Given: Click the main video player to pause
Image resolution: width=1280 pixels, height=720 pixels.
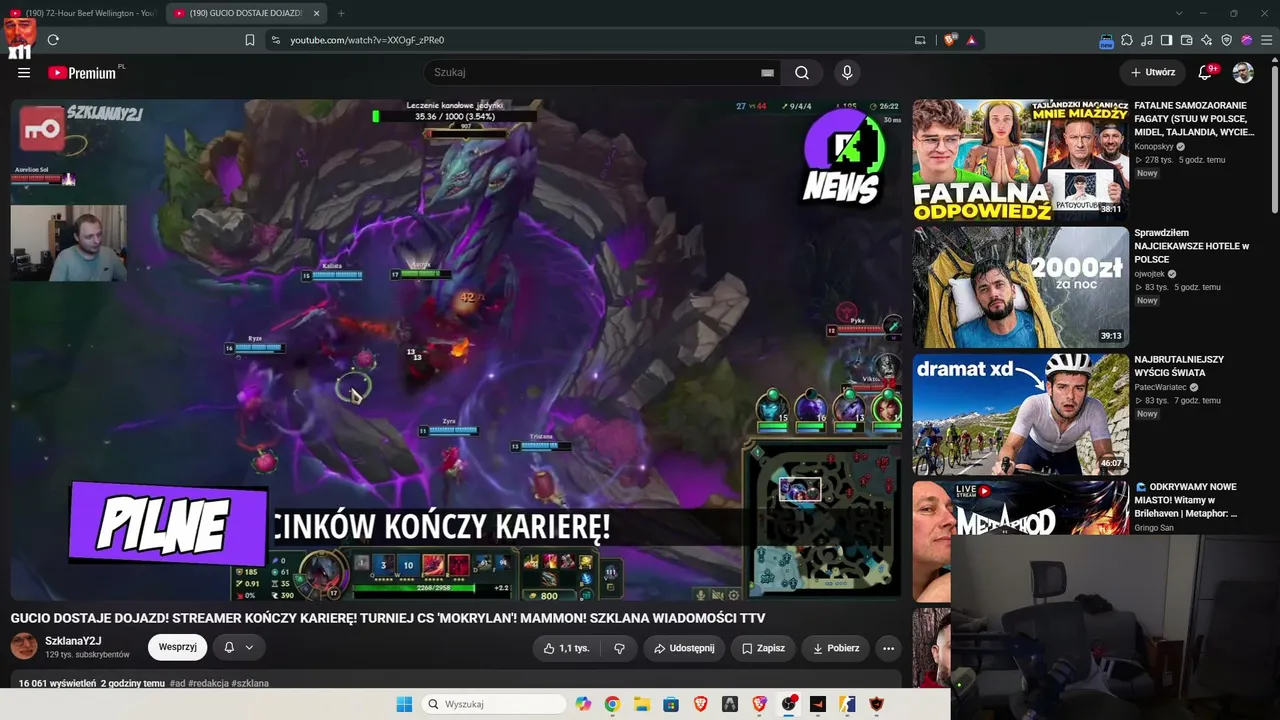Looking at the screenshot, I should click(x=456, y=350).
